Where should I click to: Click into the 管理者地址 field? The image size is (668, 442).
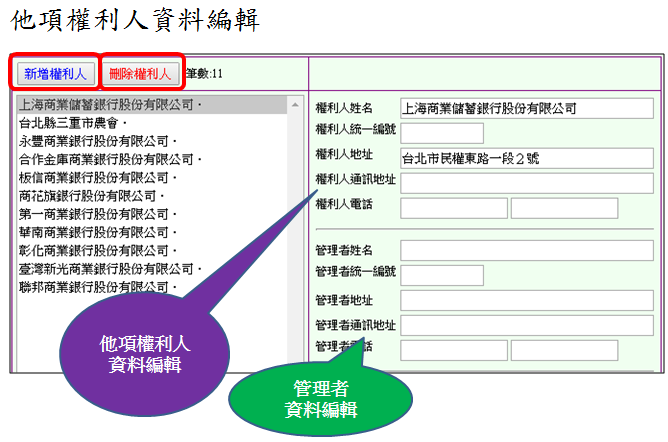point(527,301)
